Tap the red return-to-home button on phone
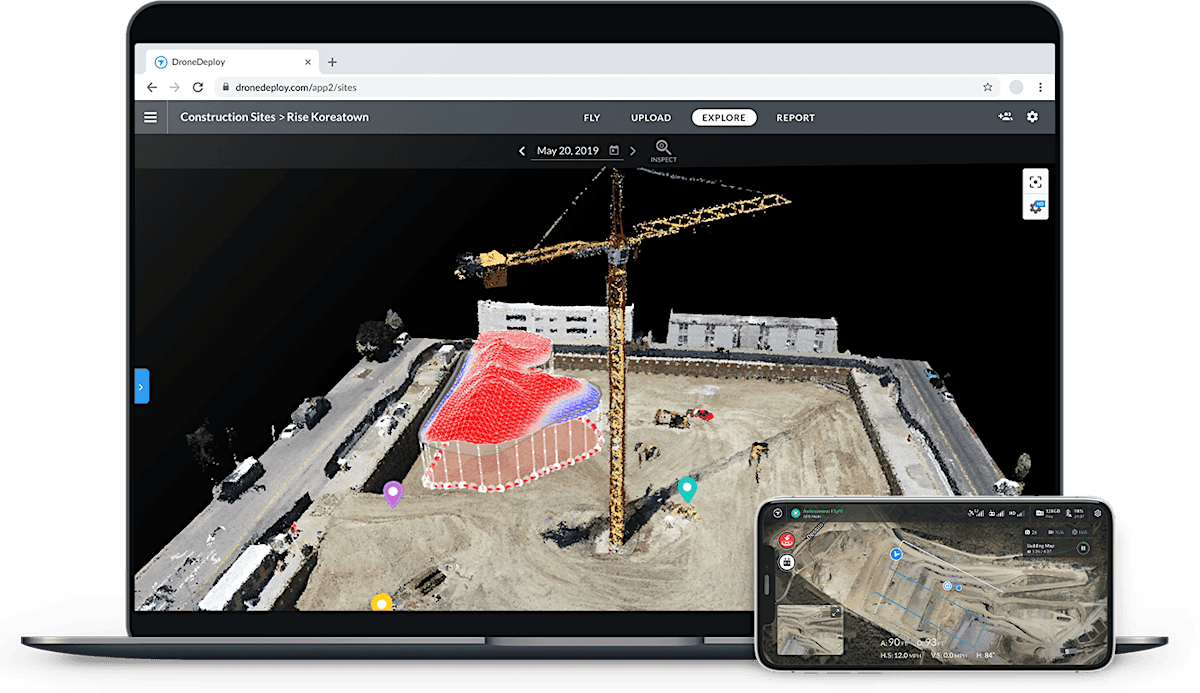1200x693 pixels. click(787, 540)
